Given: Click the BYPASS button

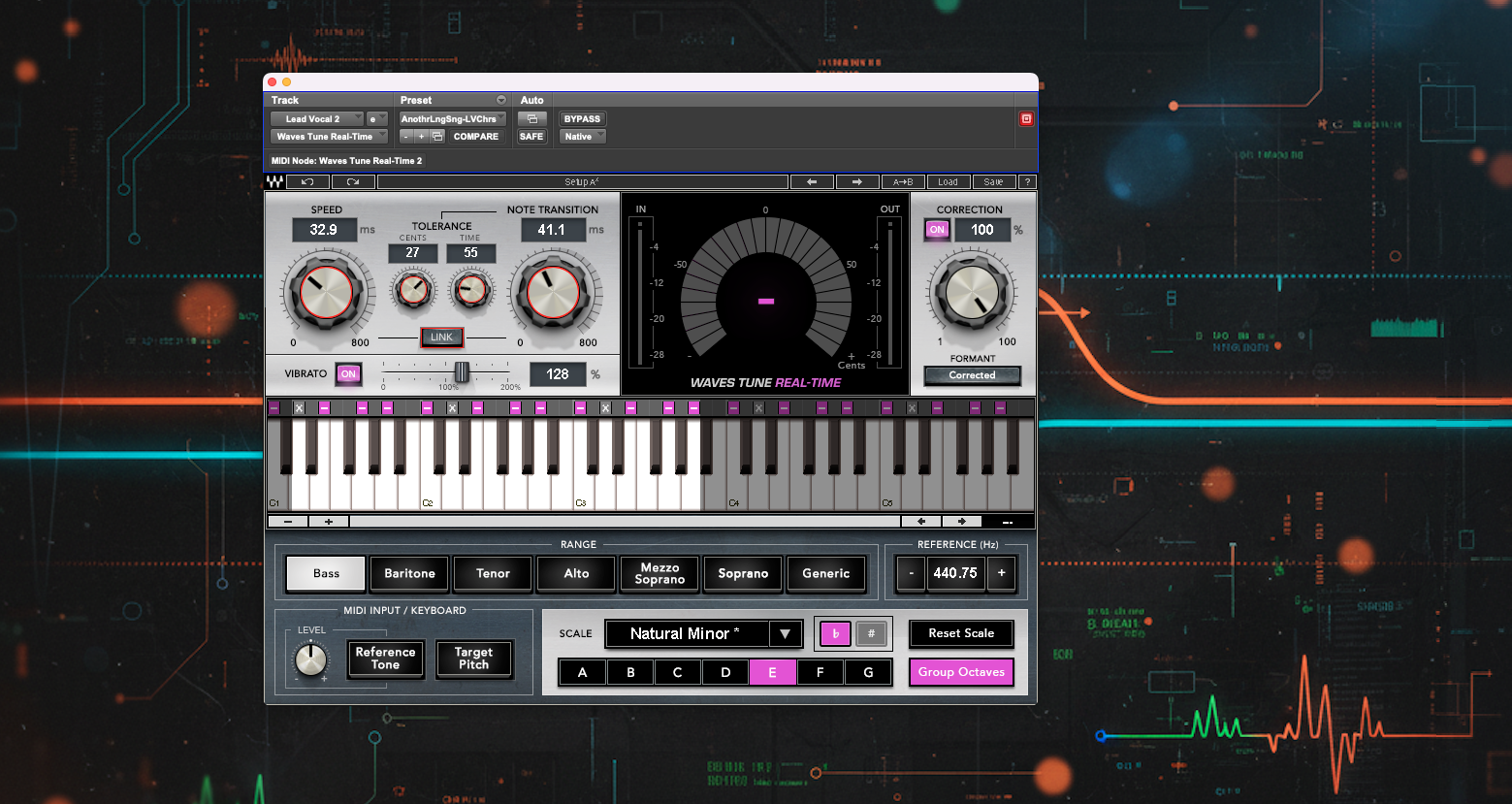Looking at the screenshot, I should coord(582,119).
